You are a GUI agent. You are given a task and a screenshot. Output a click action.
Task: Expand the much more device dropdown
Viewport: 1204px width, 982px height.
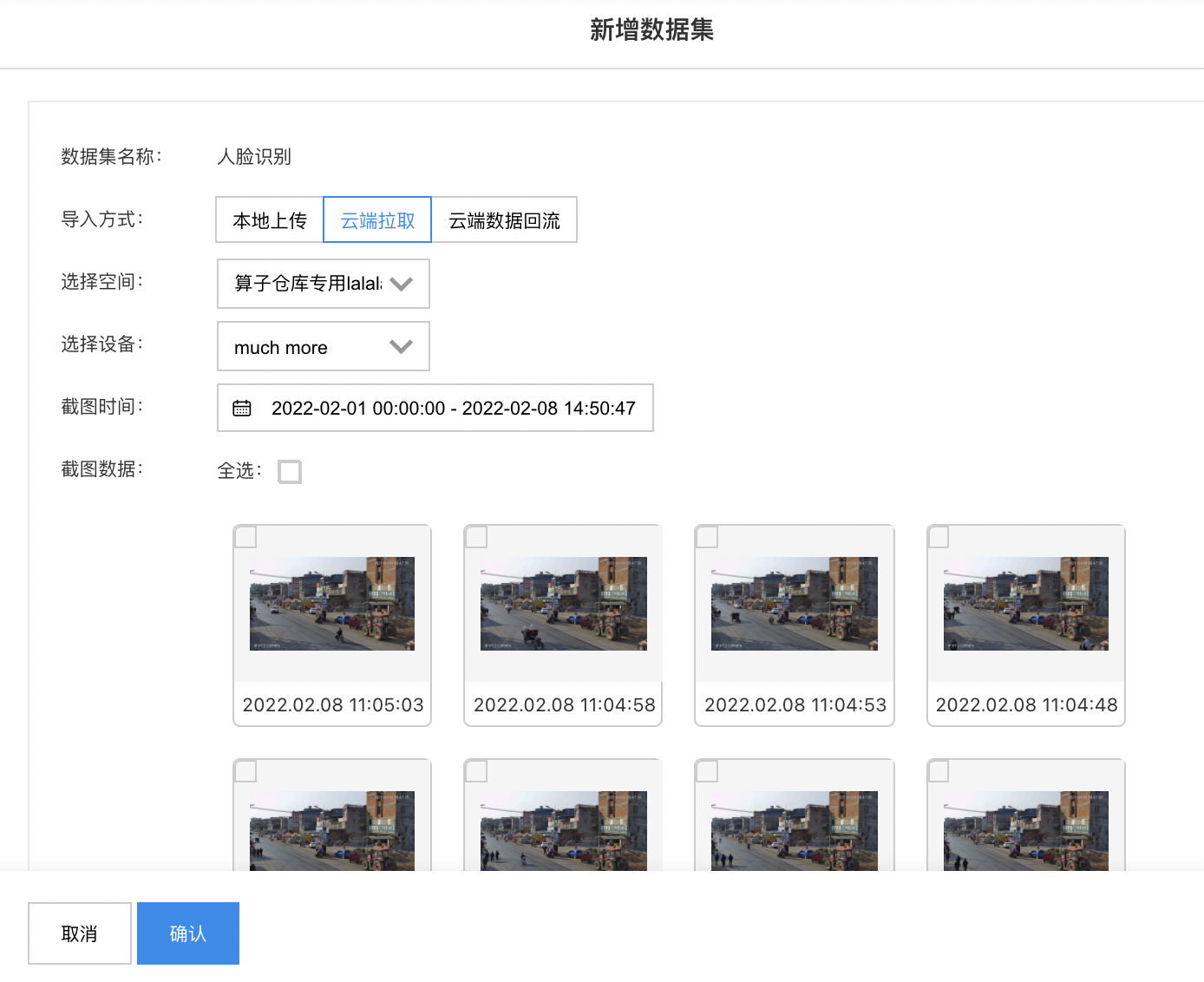point(324,346)
